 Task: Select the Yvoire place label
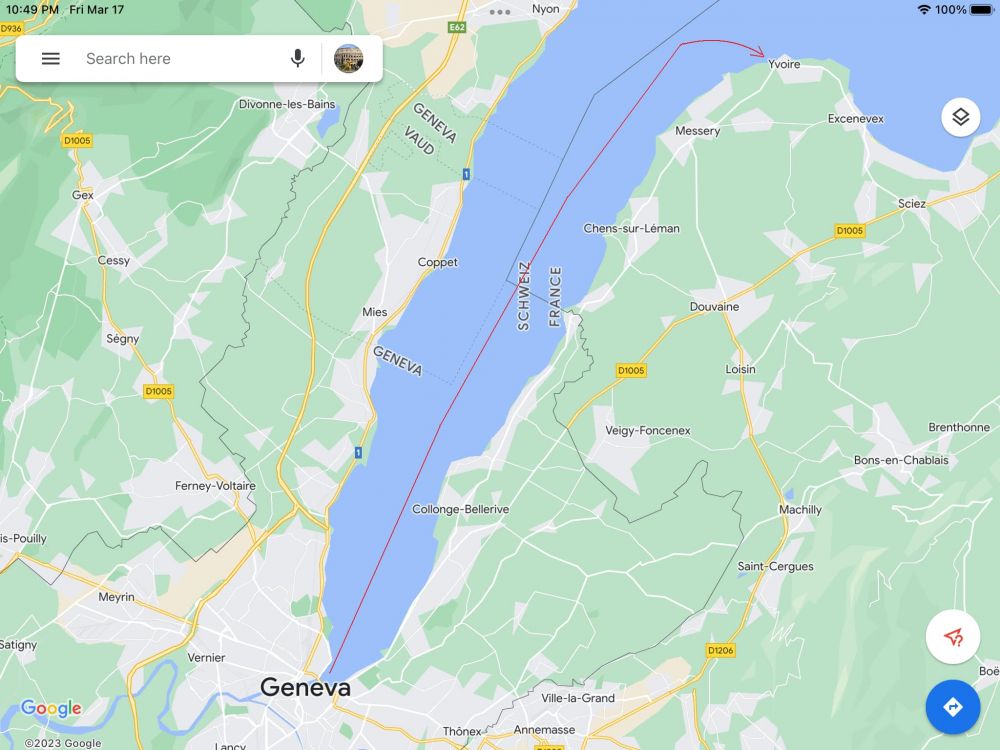tap(784, 64)
